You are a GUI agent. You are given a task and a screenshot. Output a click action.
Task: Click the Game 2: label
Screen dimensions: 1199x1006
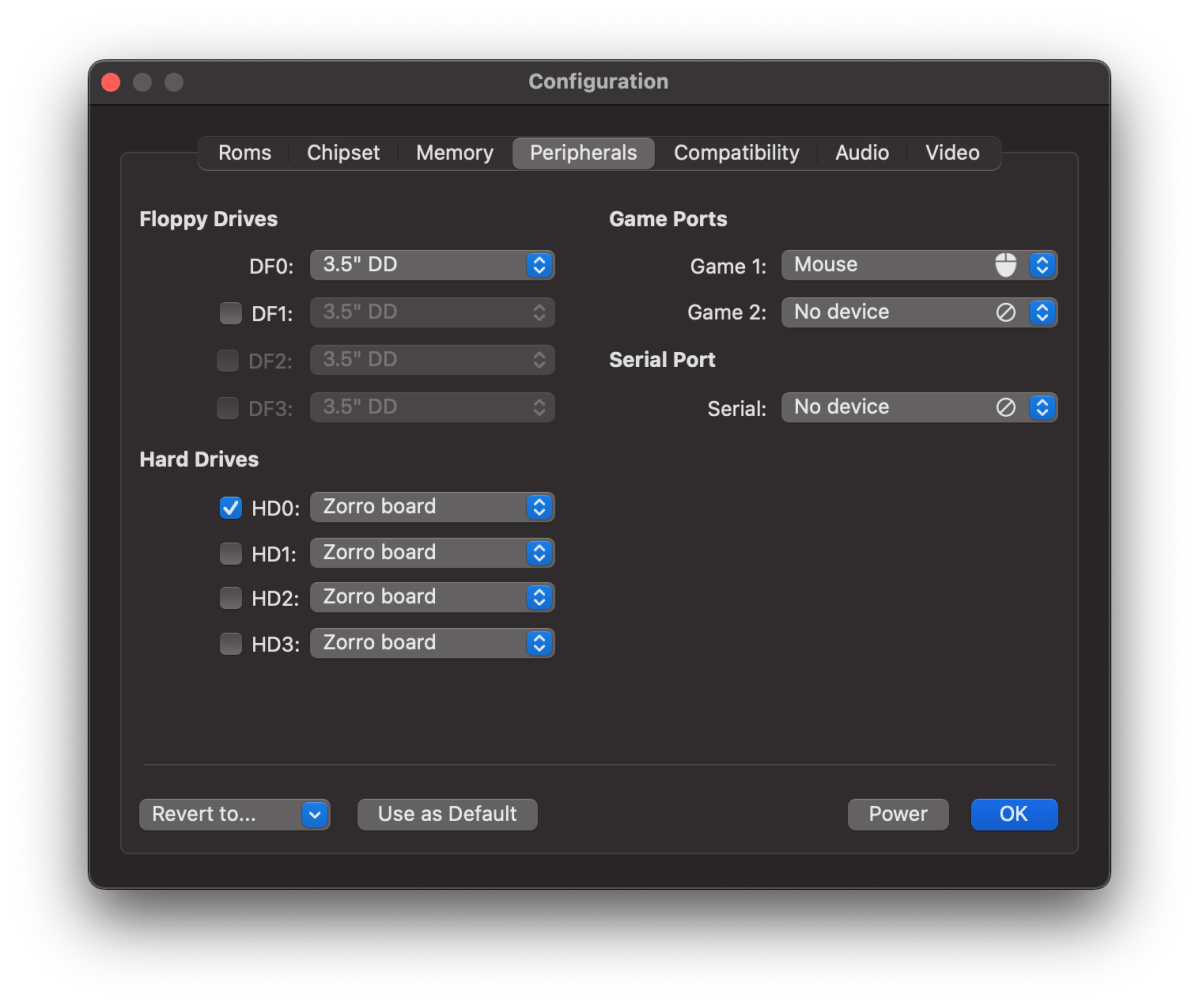(726, 313)
